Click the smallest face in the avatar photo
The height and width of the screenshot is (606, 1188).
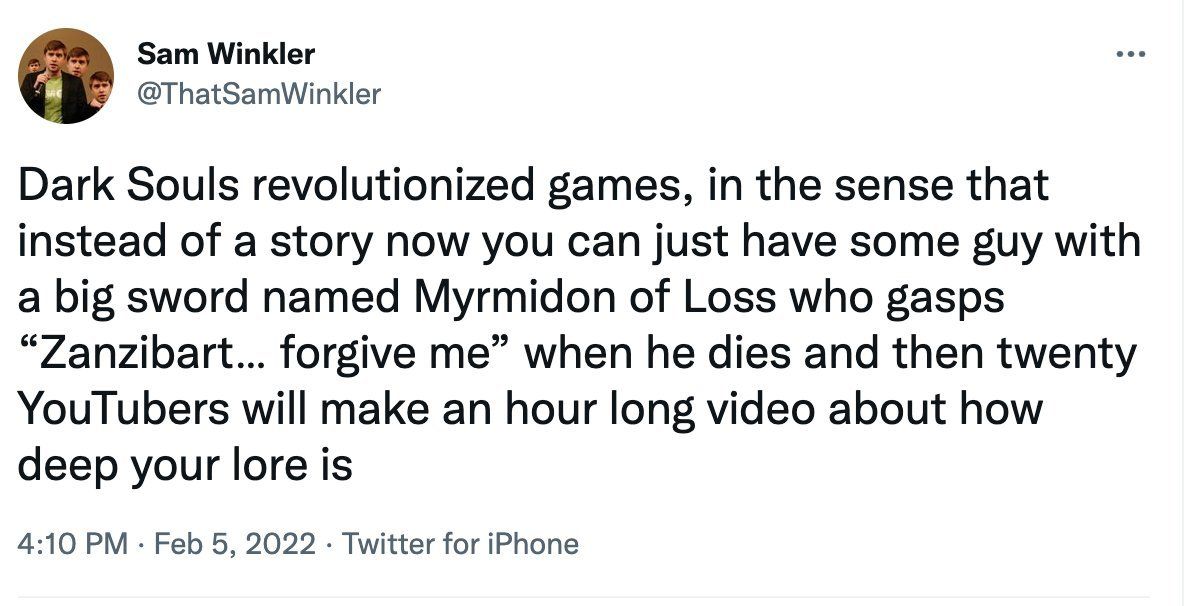tap(33, 65)
